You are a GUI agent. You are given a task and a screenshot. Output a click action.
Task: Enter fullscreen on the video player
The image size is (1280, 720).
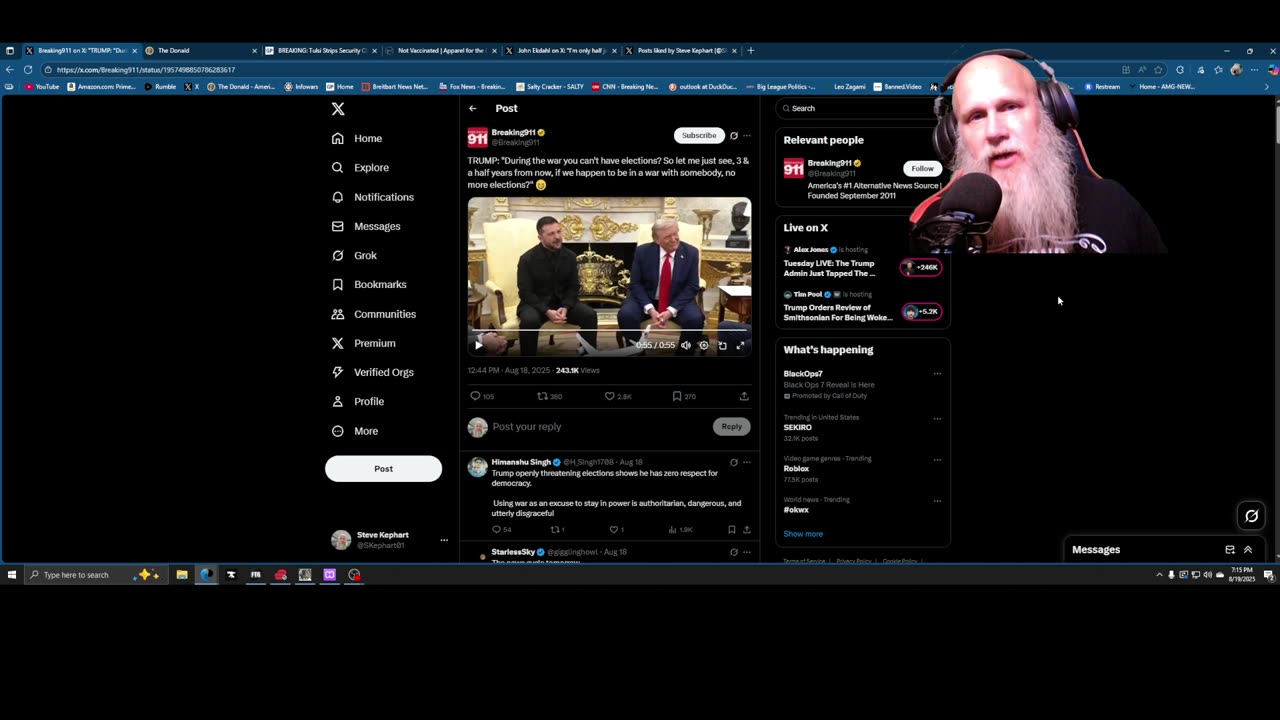pyautogui.click(x=740, y=345)
